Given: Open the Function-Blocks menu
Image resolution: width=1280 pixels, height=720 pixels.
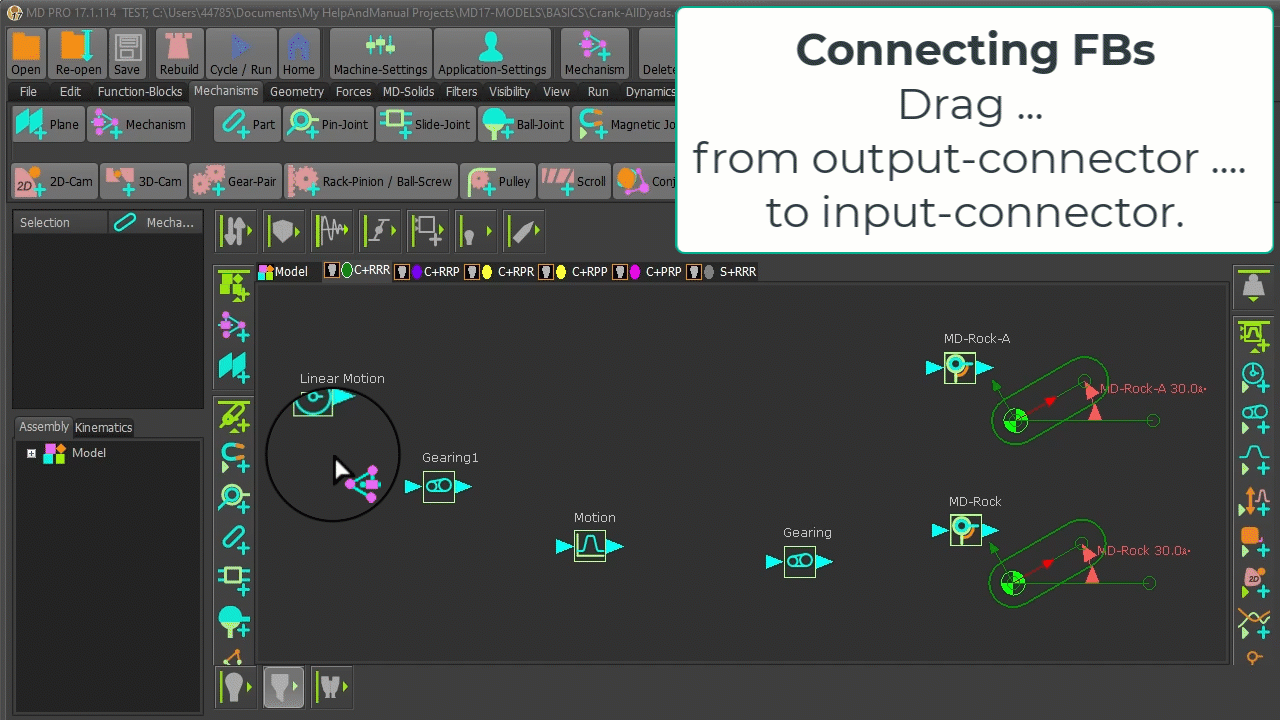Looking at the screenshot, I should (140, 91).
